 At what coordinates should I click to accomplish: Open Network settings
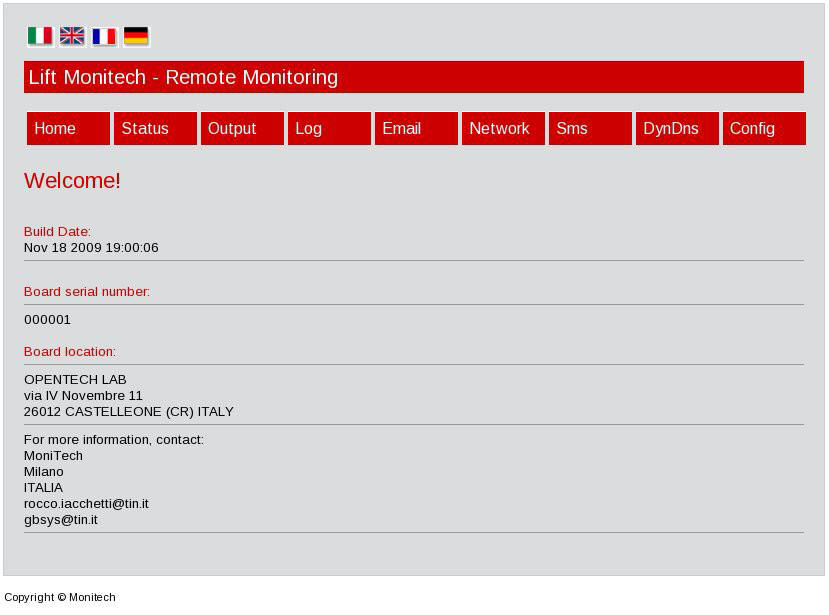503,128
